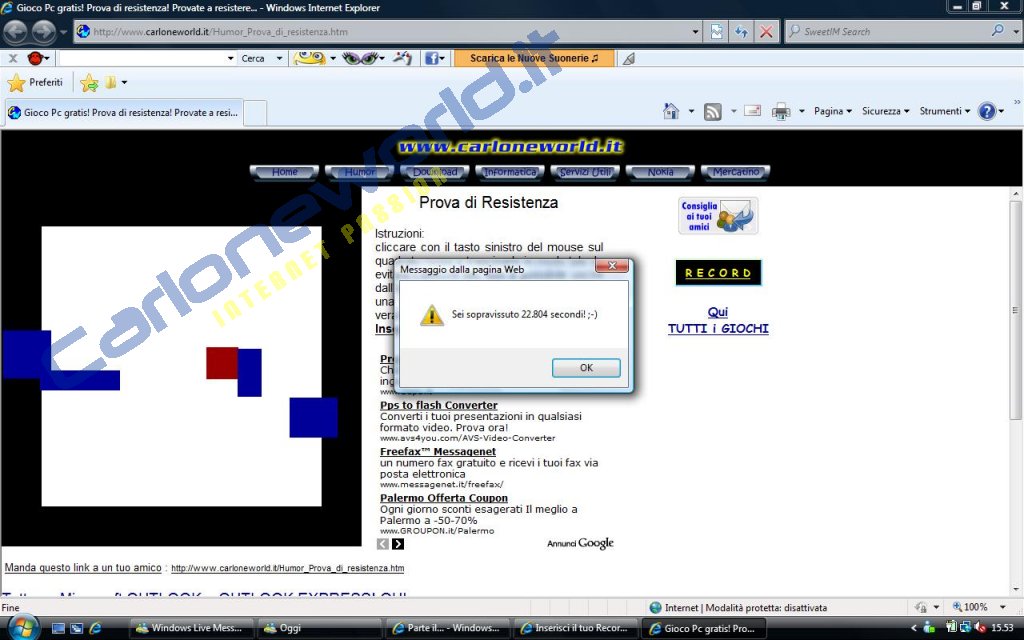Viewport: 1024px width, 640px height.
Task: Open a new blank tab
Action: coord(255,113)
